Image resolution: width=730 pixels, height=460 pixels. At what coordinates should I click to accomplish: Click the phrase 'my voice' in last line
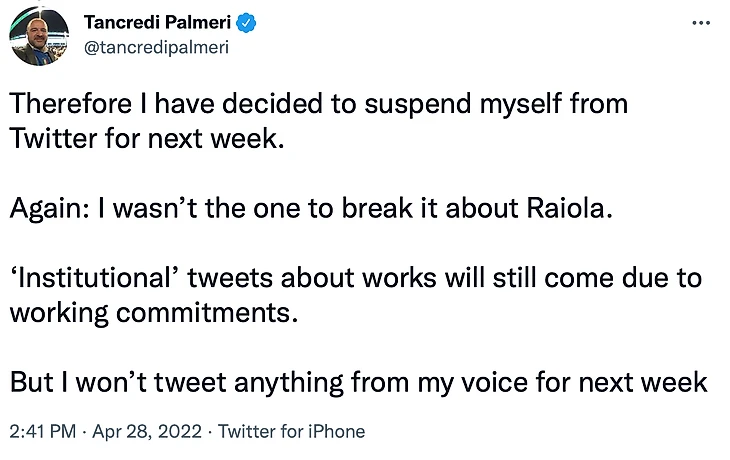tap(472, 384)
